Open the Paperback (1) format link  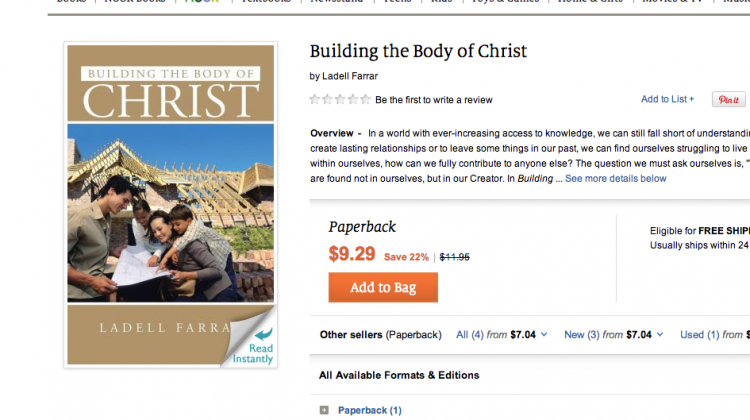tap(369, 410)
